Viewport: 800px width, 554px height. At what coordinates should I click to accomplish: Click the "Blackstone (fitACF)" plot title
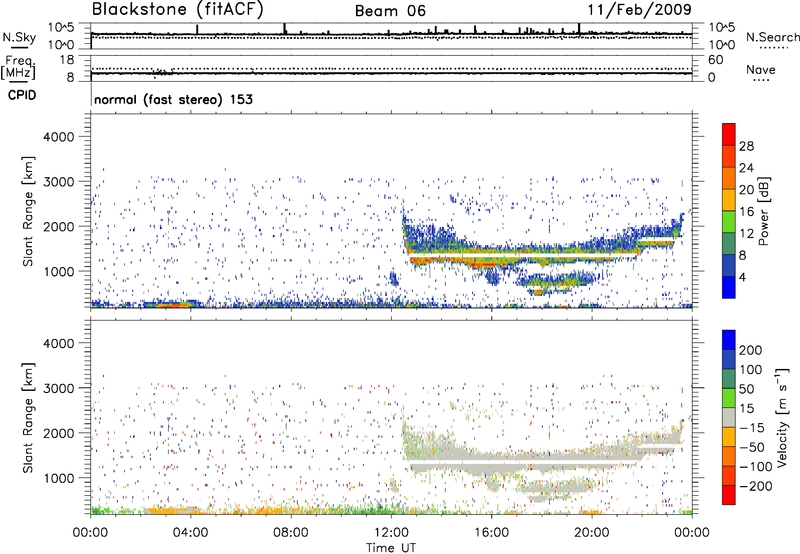pyautogui.click(x=178, y=9)
